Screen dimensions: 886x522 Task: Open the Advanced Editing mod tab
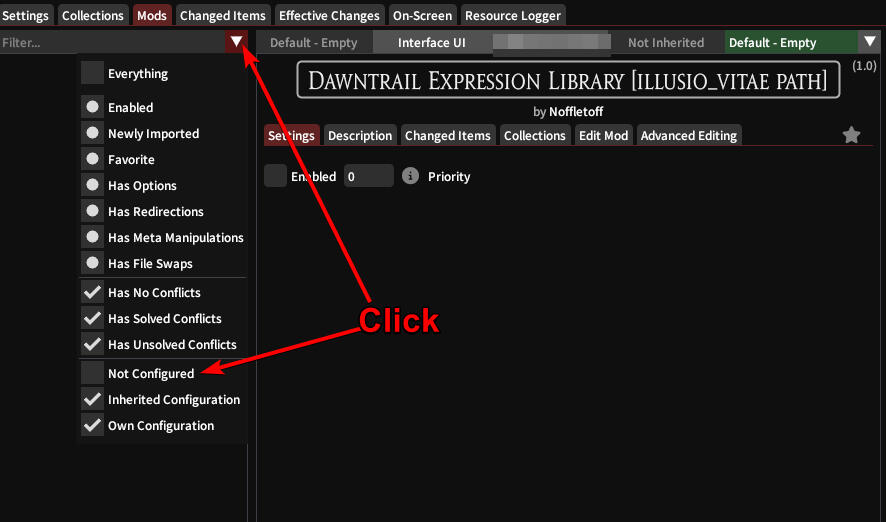coord(688,135)
